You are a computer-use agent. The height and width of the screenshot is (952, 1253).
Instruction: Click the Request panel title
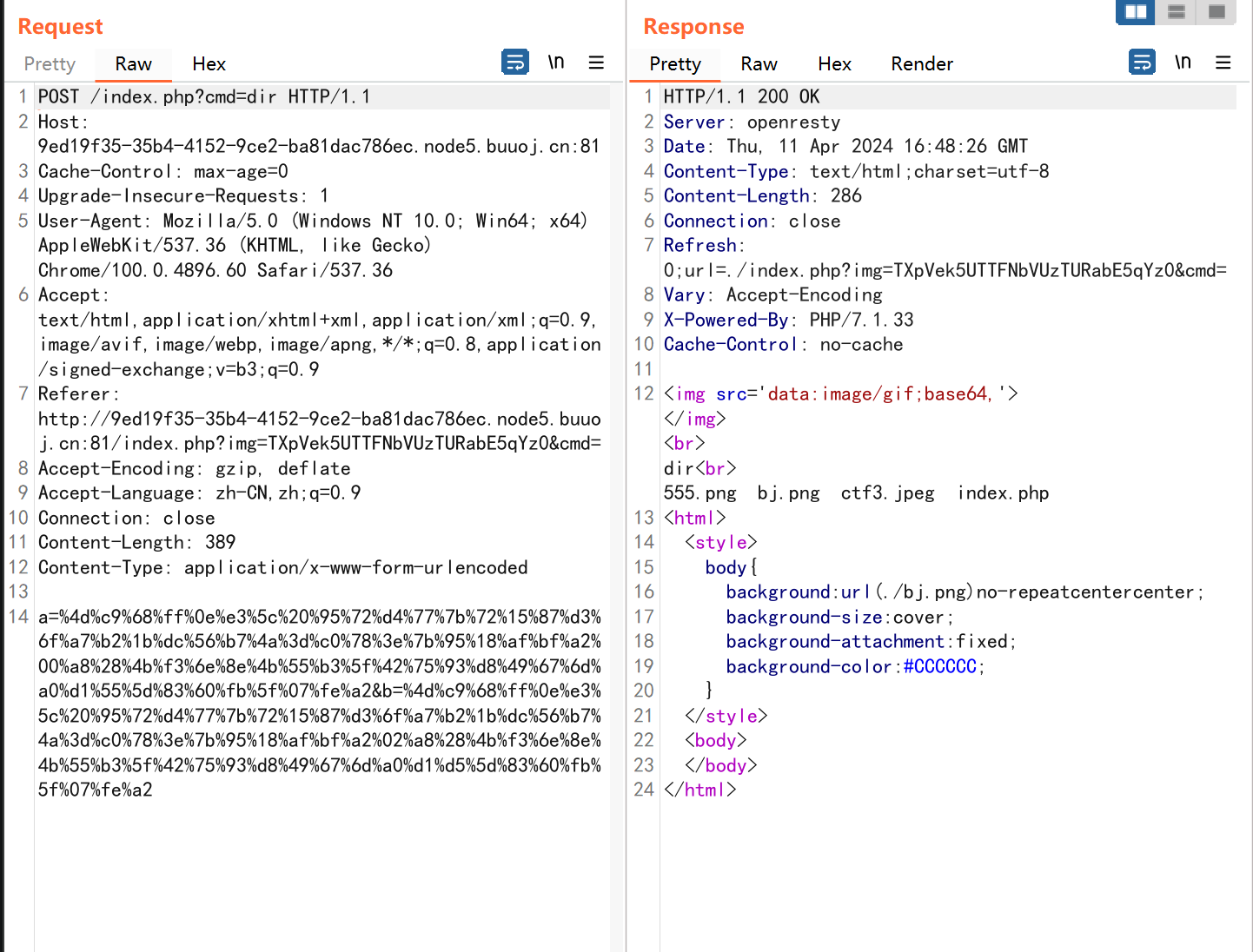pyautogui.click(x=61, y=27)
